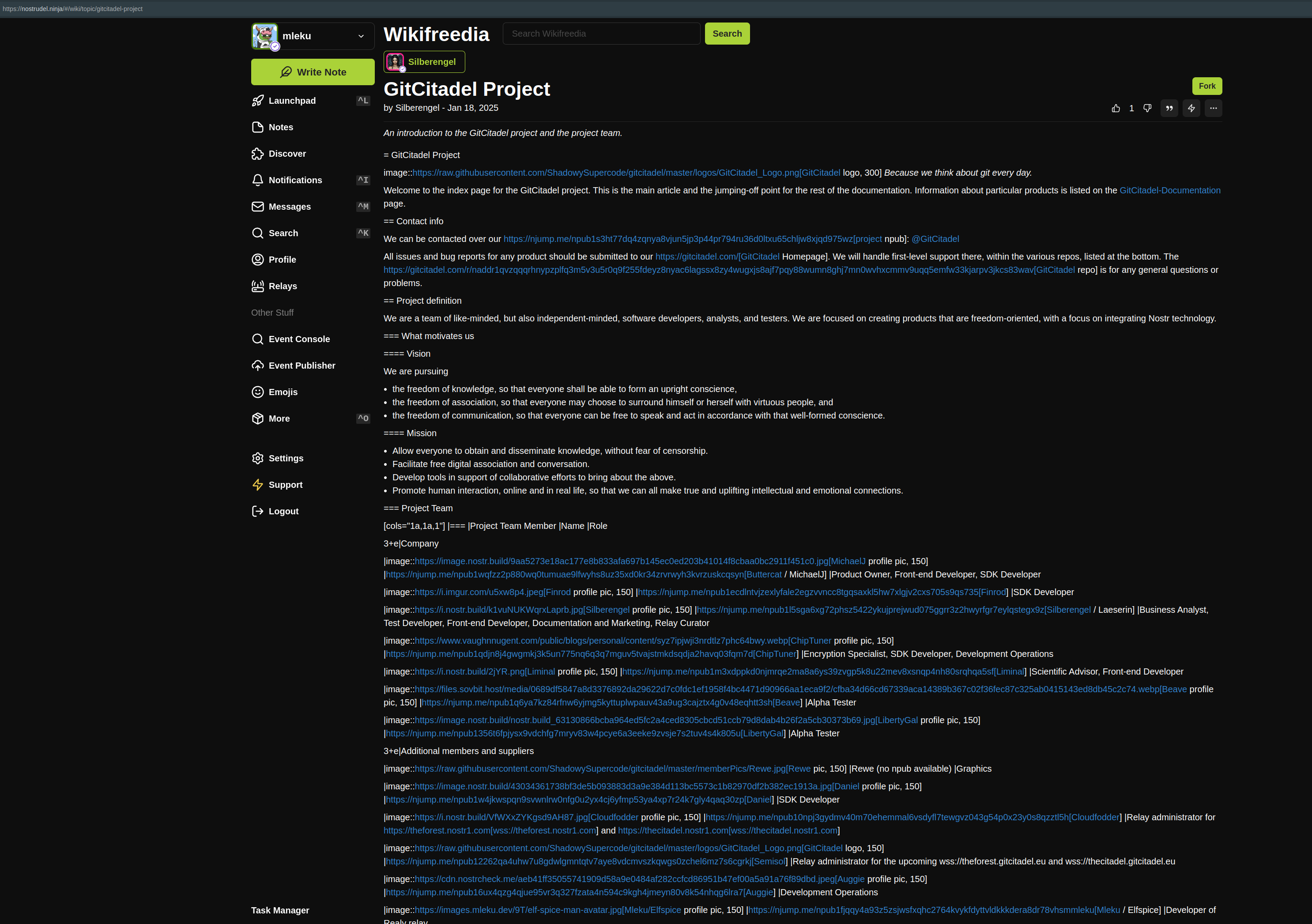Open the Event Publisher upload icon
1312x924 pixels.
click(x=258, y=366)
